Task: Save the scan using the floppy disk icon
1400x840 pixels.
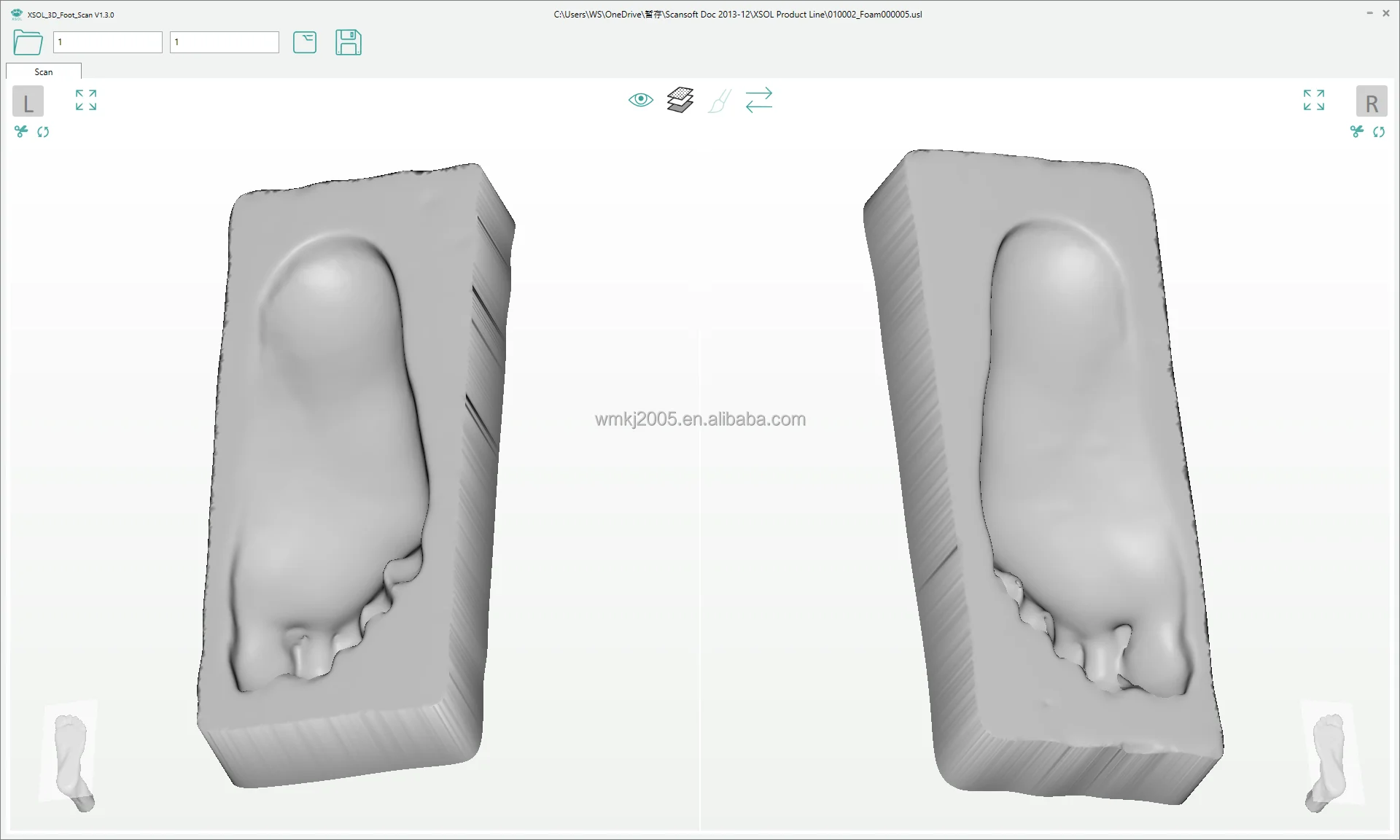Action: pos(349,43)
